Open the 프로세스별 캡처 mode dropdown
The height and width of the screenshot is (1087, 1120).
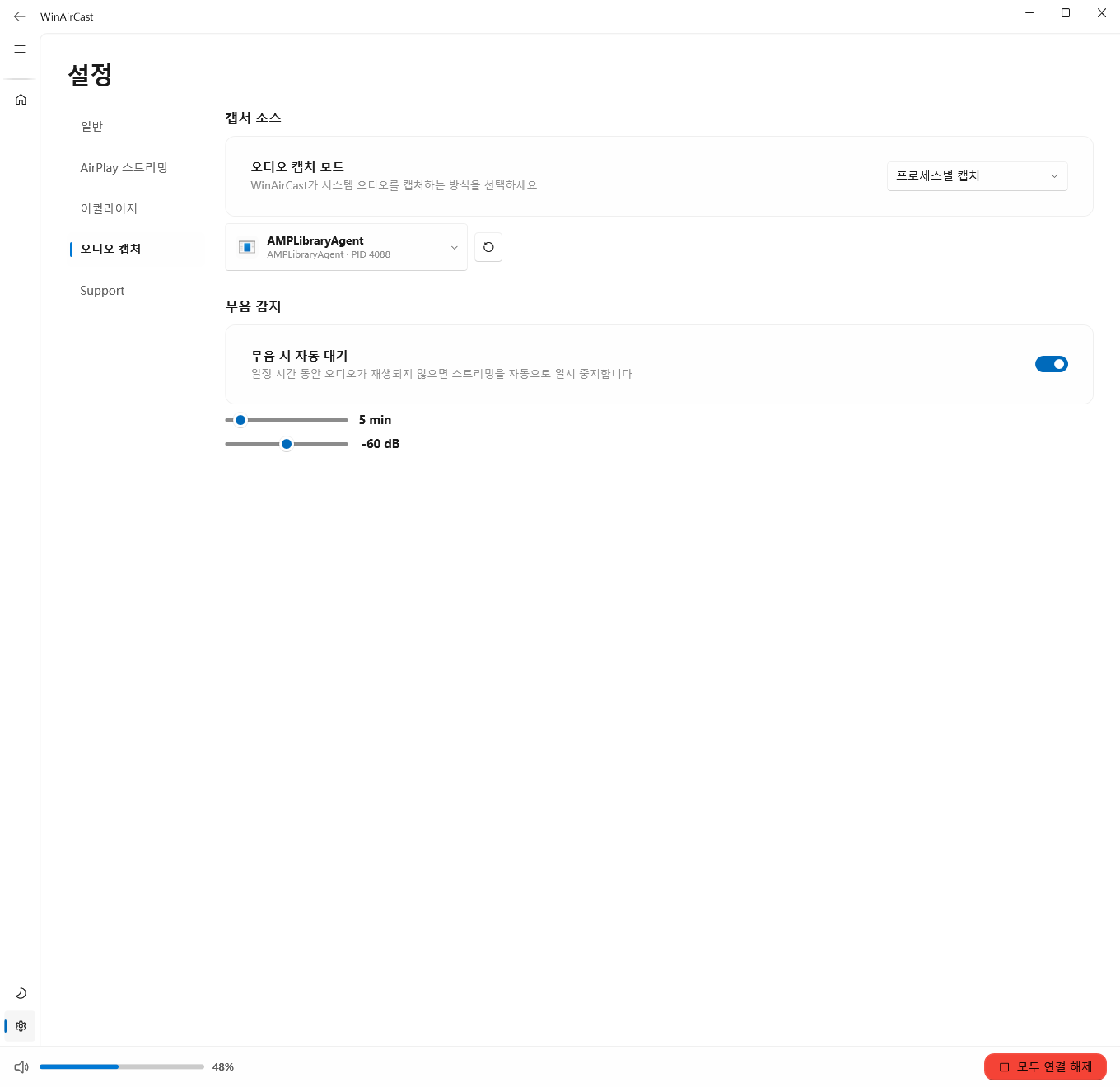click(x=978, y=176)
